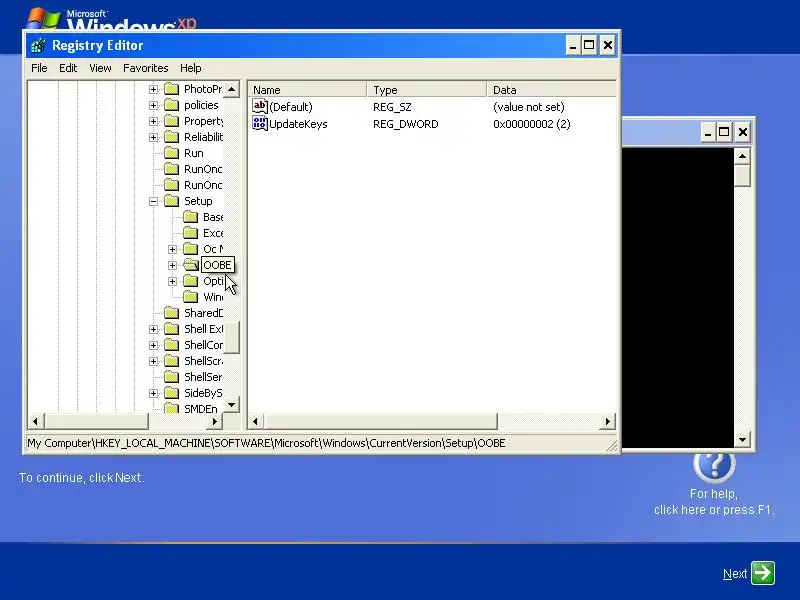
Task: Expand the Opti subkey
Action: tap(172, 282)
